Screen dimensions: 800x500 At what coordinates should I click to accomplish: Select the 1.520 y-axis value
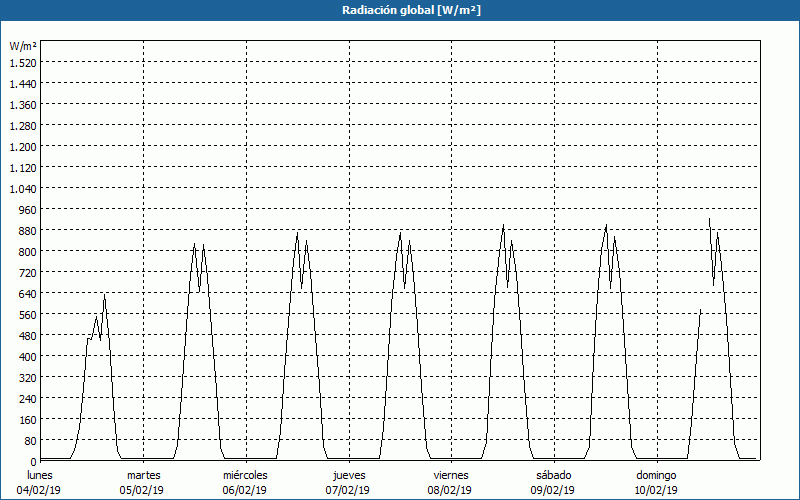click(x=23, y=62)
